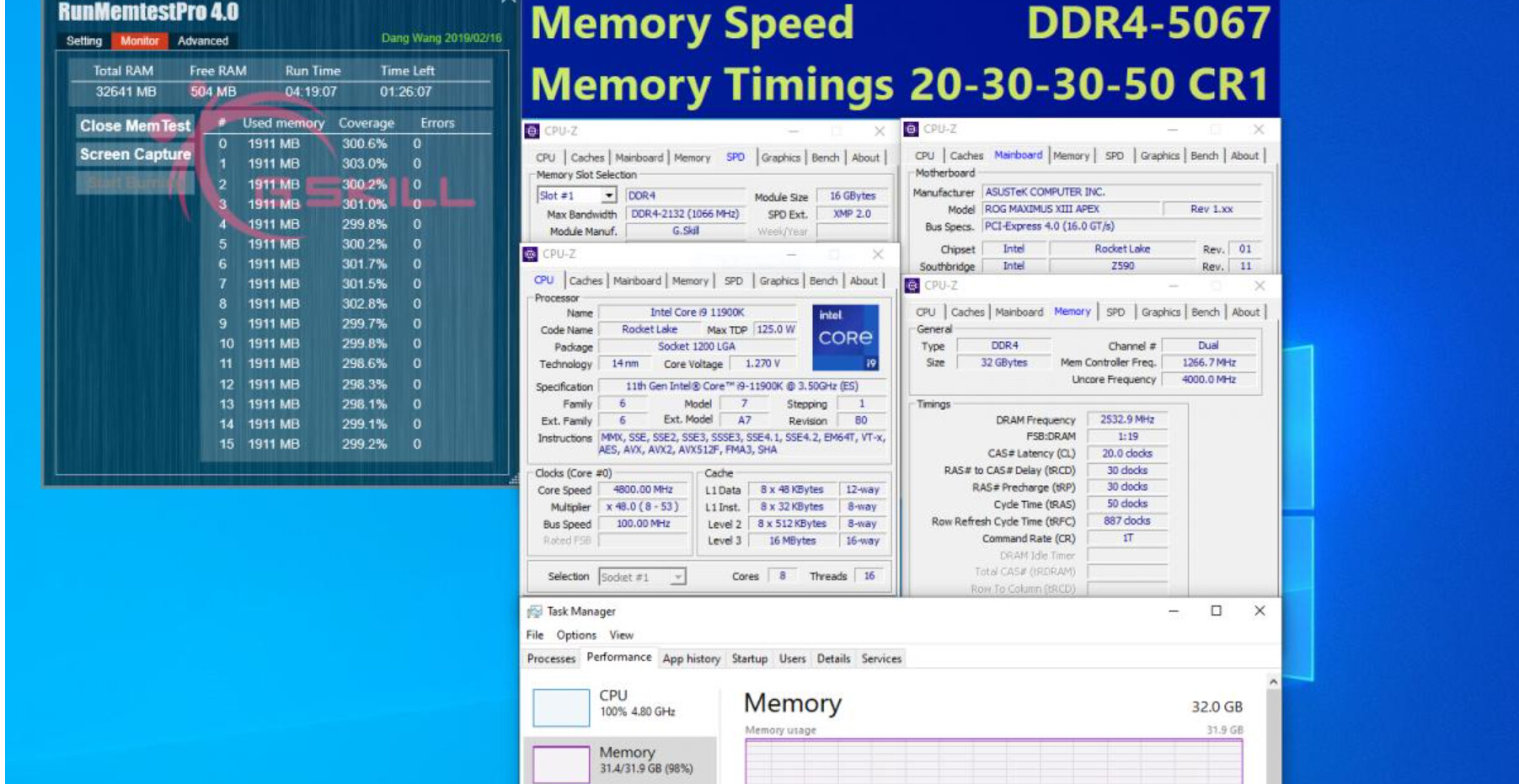
Task: Open the Graphics tab in the Memory CPU-Z window
Action: [x=1161, y=312]
